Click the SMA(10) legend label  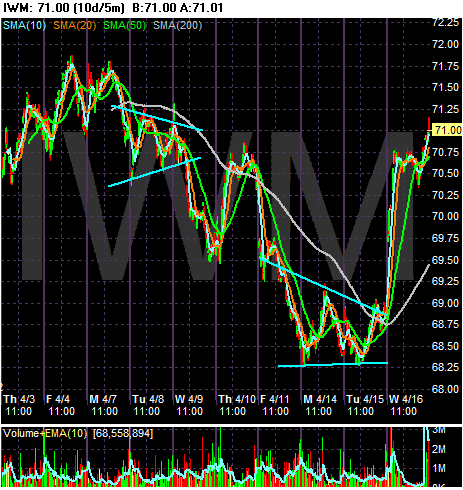click(x=24, y=25)
